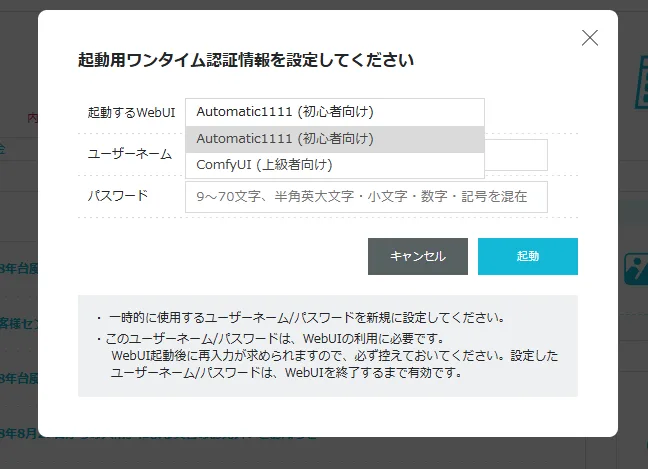Click the キャンセル button
This screenshot has width=648, height=469.
[x=418, y=256]
